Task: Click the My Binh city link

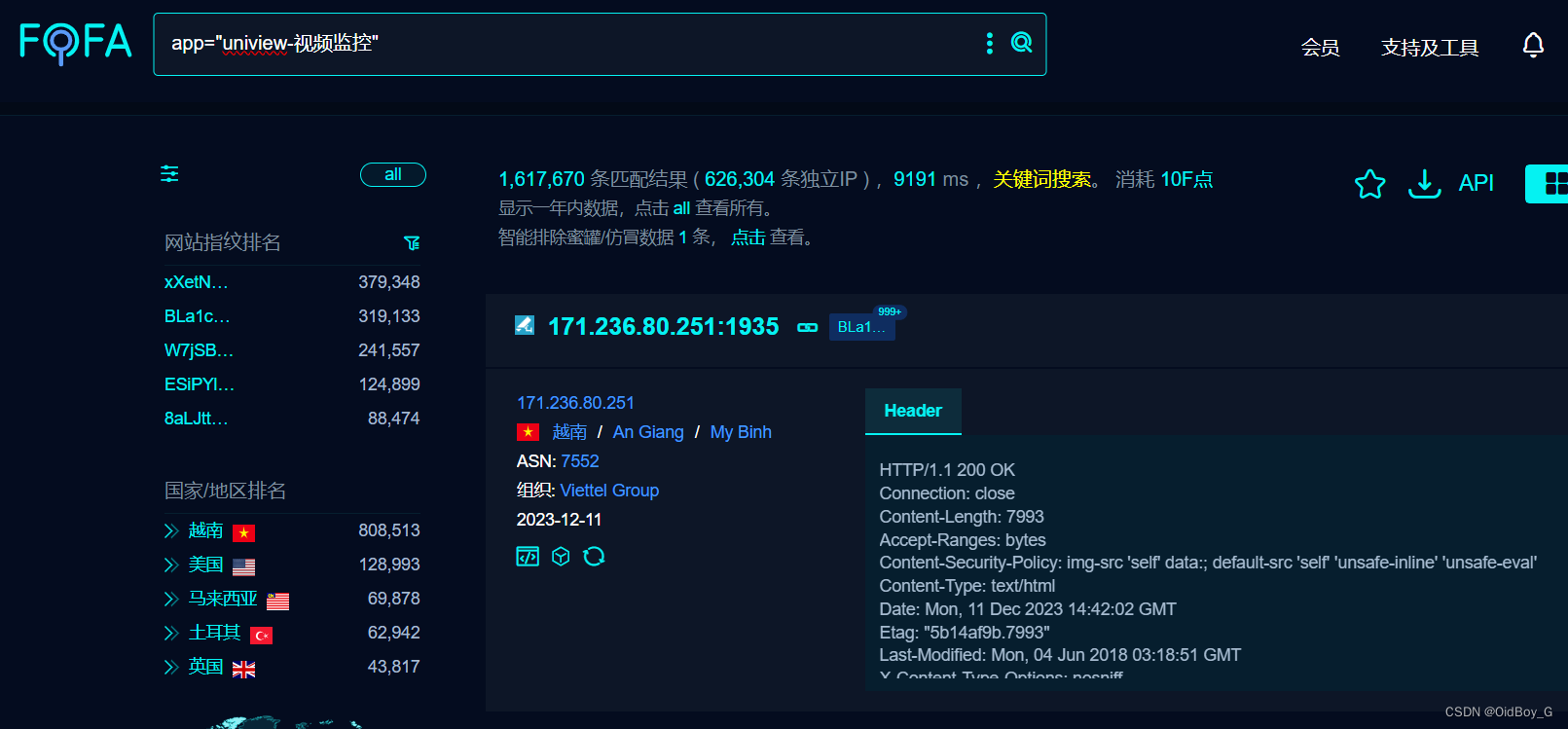Action: pyautogui.click(x=741, y=432)
